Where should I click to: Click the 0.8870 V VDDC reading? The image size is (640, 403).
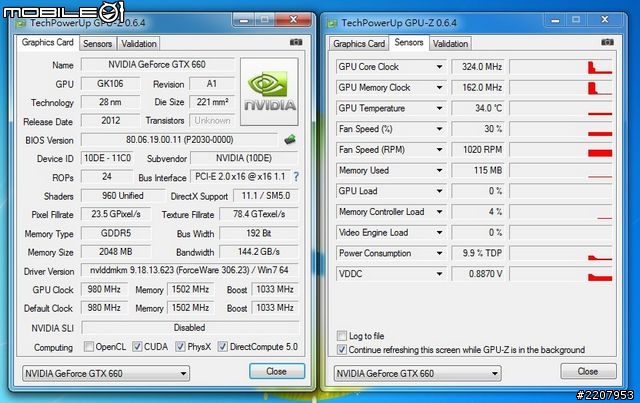coord(478,274)
